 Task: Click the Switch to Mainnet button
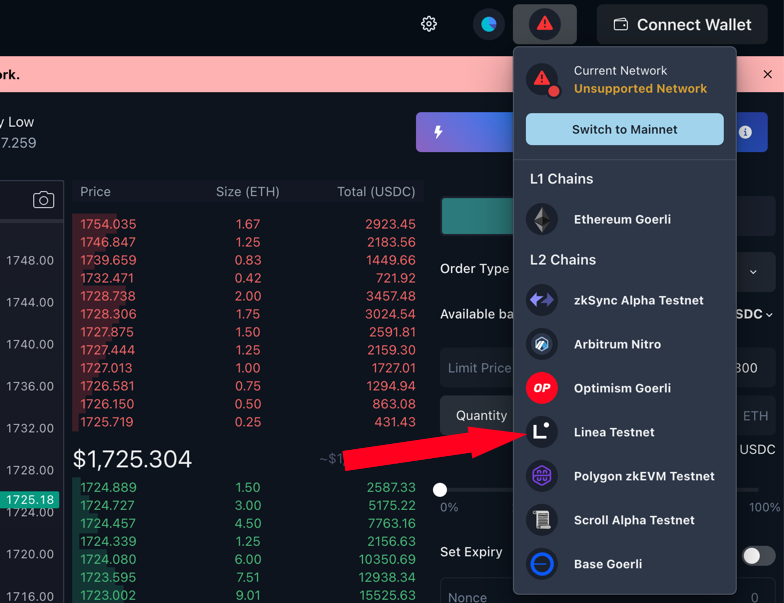[624, 130]
